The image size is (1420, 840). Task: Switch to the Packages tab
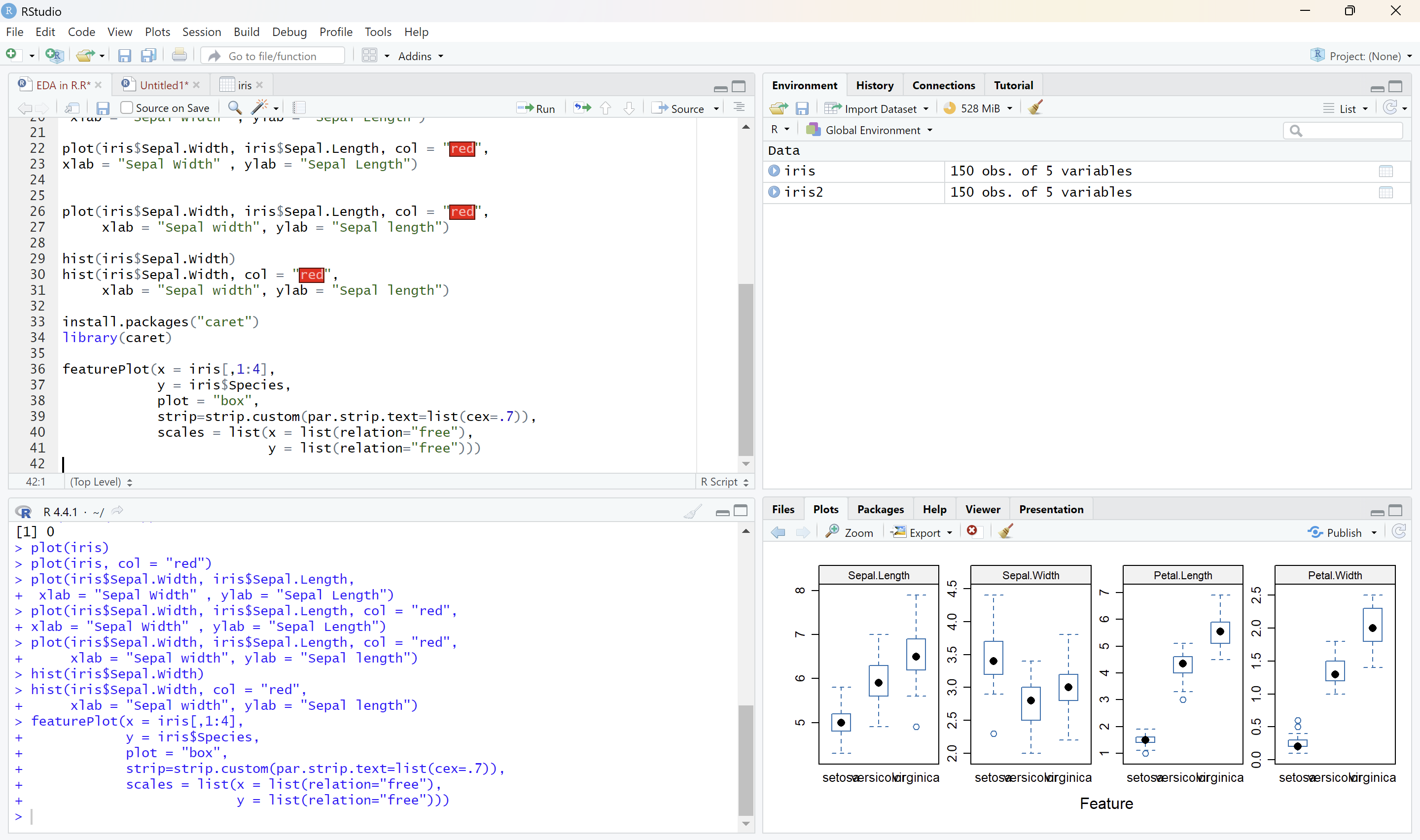pyautogui.click(x=880, y=509)
